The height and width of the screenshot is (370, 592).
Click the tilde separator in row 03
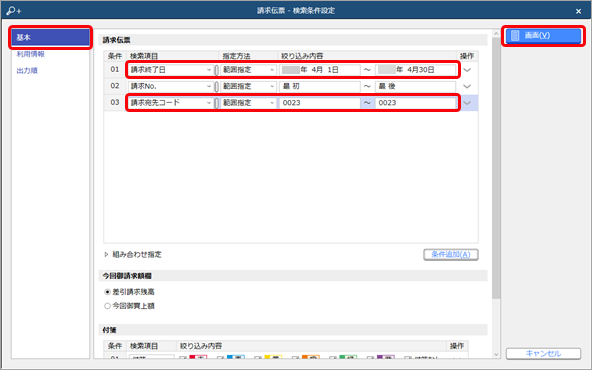tap(367, 103)
